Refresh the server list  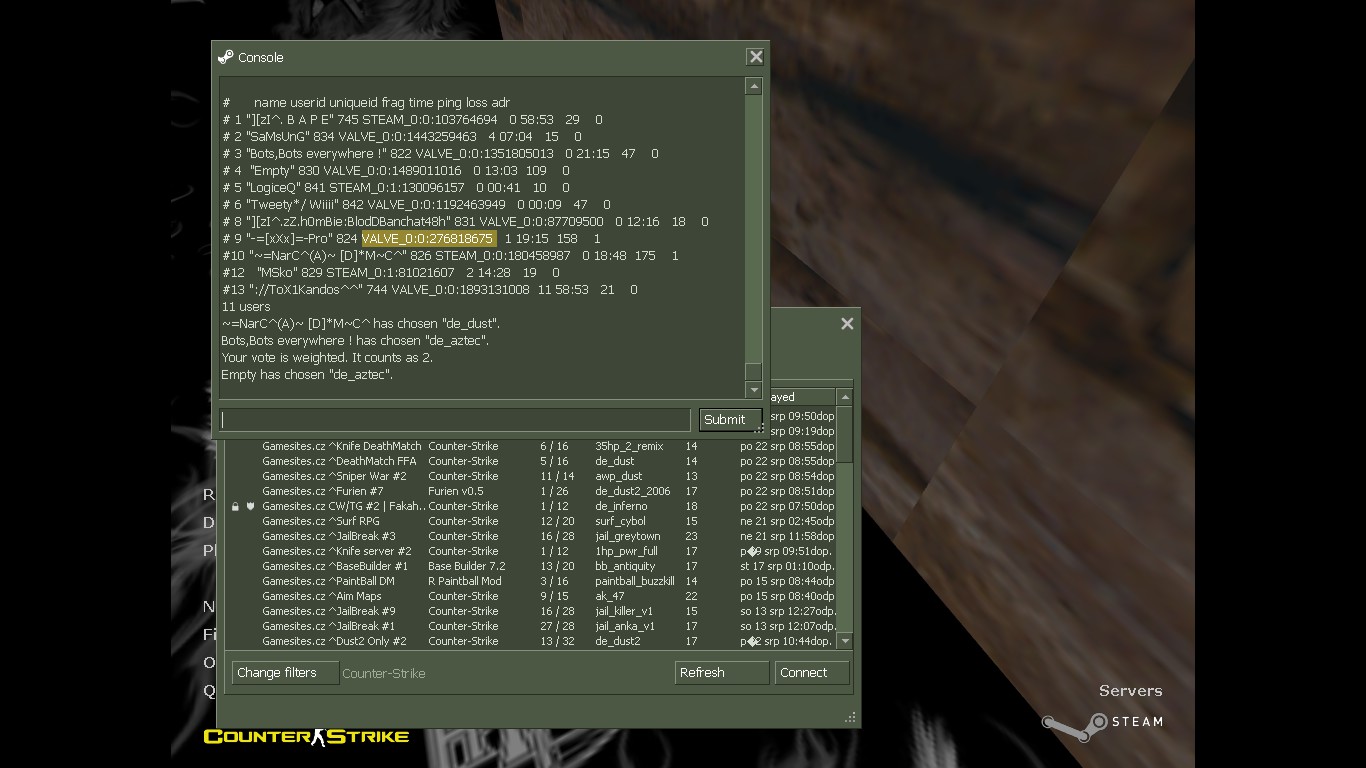(x=721, y=673)
